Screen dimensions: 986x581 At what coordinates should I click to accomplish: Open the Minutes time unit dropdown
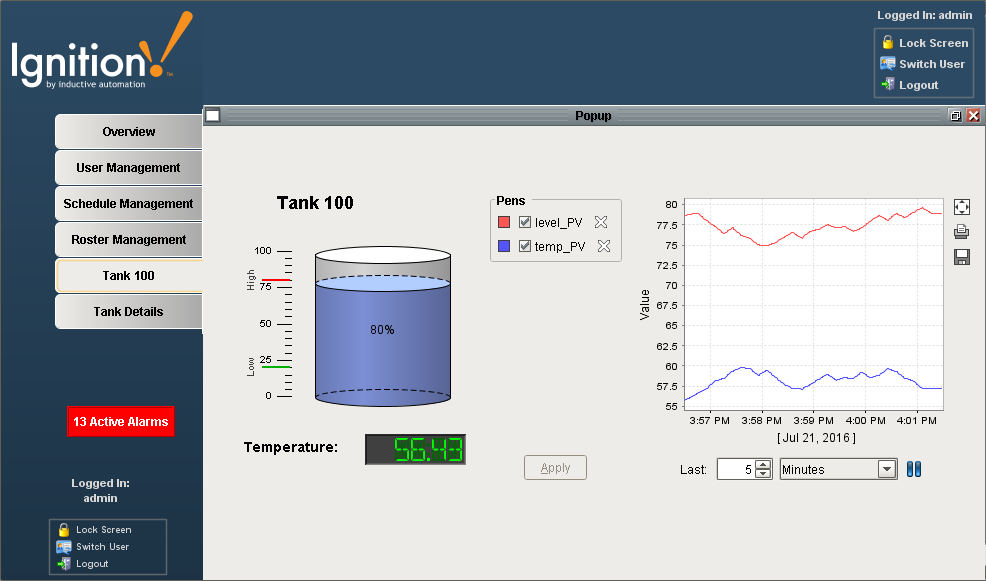[886, 469]
